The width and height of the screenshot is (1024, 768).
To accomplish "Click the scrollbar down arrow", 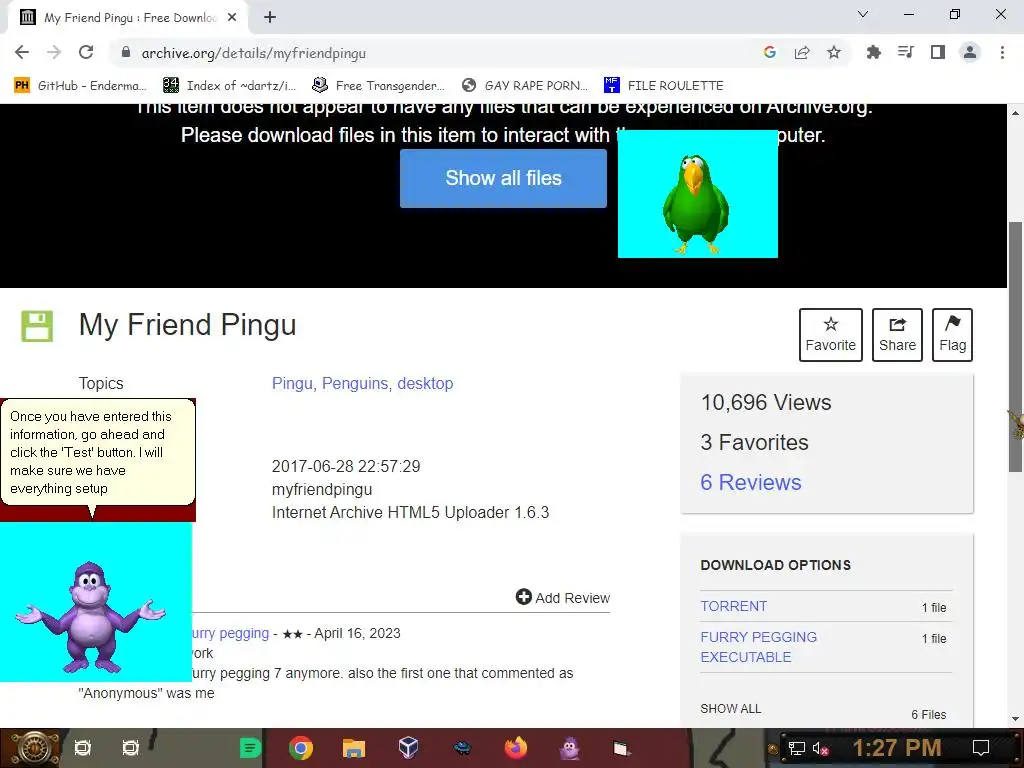I will 1015,719.
